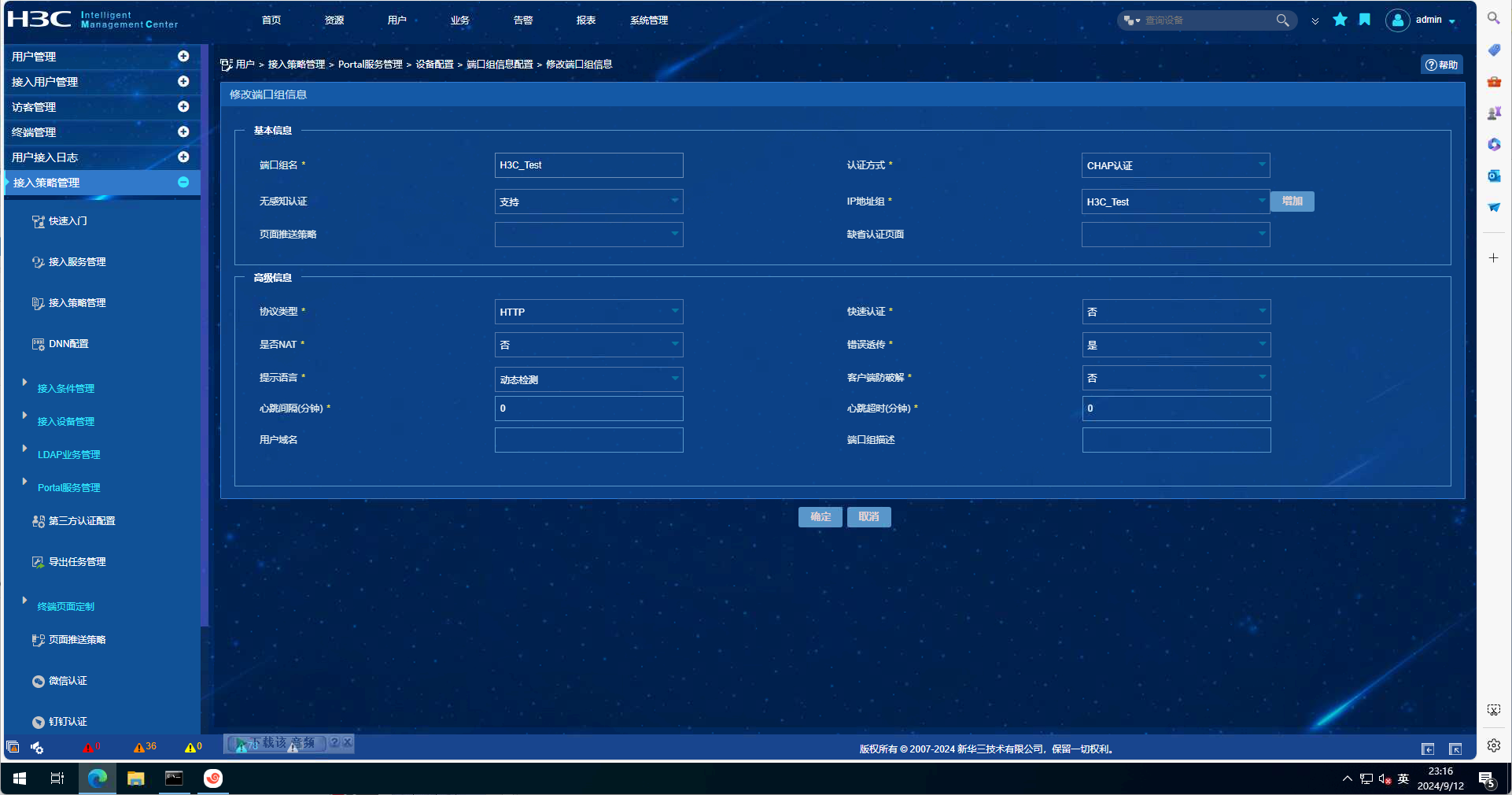Open the Outlook sidebar icon
The width and height of the screenshot is (1512, 795).
pos(1494,176)
